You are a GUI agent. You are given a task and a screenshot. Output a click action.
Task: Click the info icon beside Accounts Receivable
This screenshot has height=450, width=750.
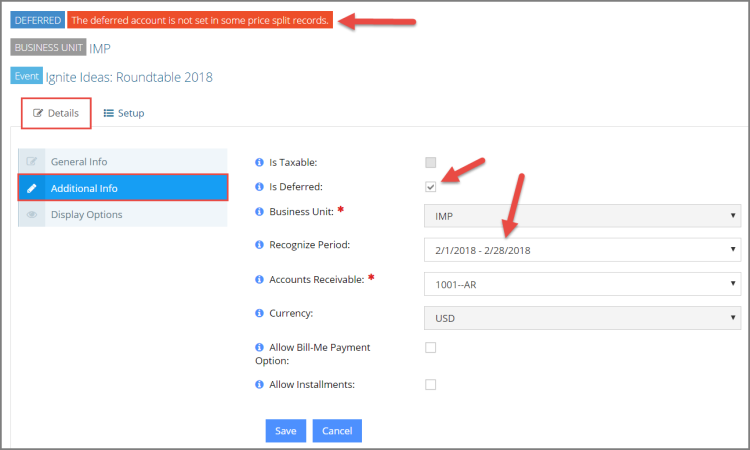pos(259,279)
